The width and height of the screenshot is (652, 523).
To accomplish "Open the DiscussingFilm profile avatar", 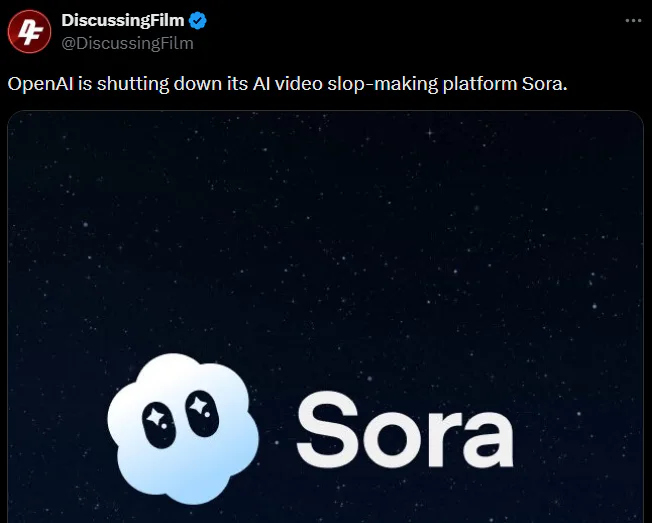I will (30, 32).
